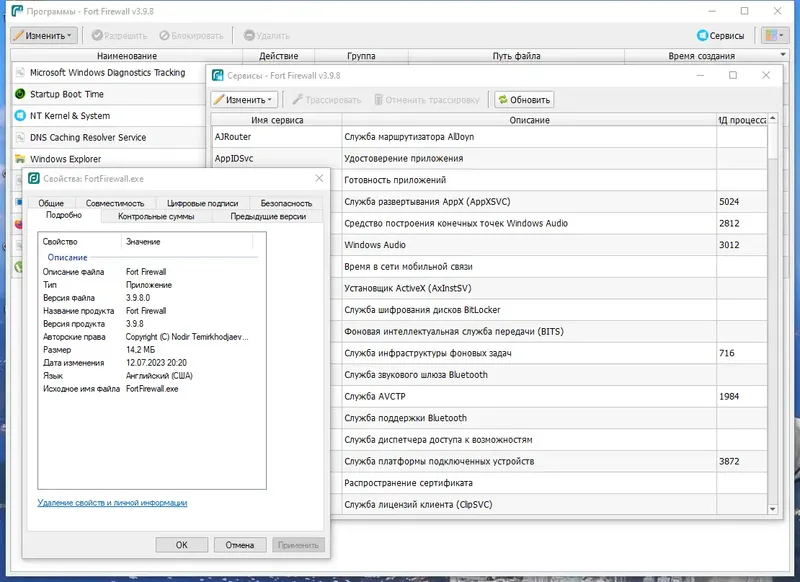Click the Обновить refresh button
The width and height of the screenshot is (800, 582).
(524, 99)
